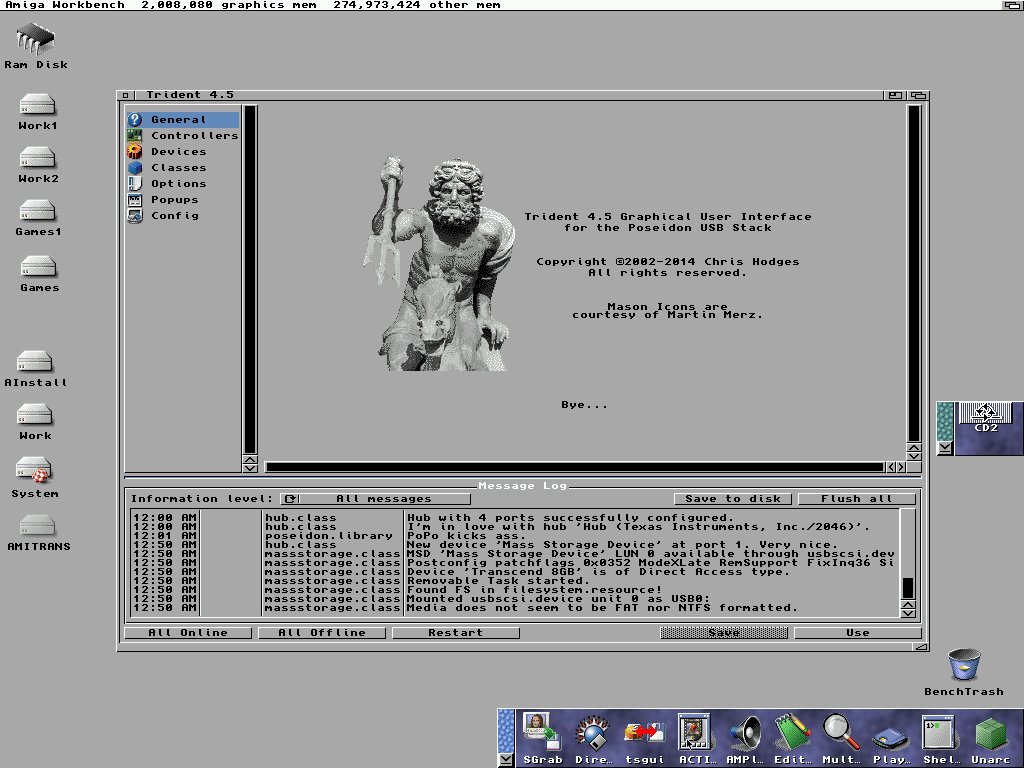Collapse the CD2 side dock with its arrow
The image size is (1024, 768).
pyautogui.click(x=944, y=448)
